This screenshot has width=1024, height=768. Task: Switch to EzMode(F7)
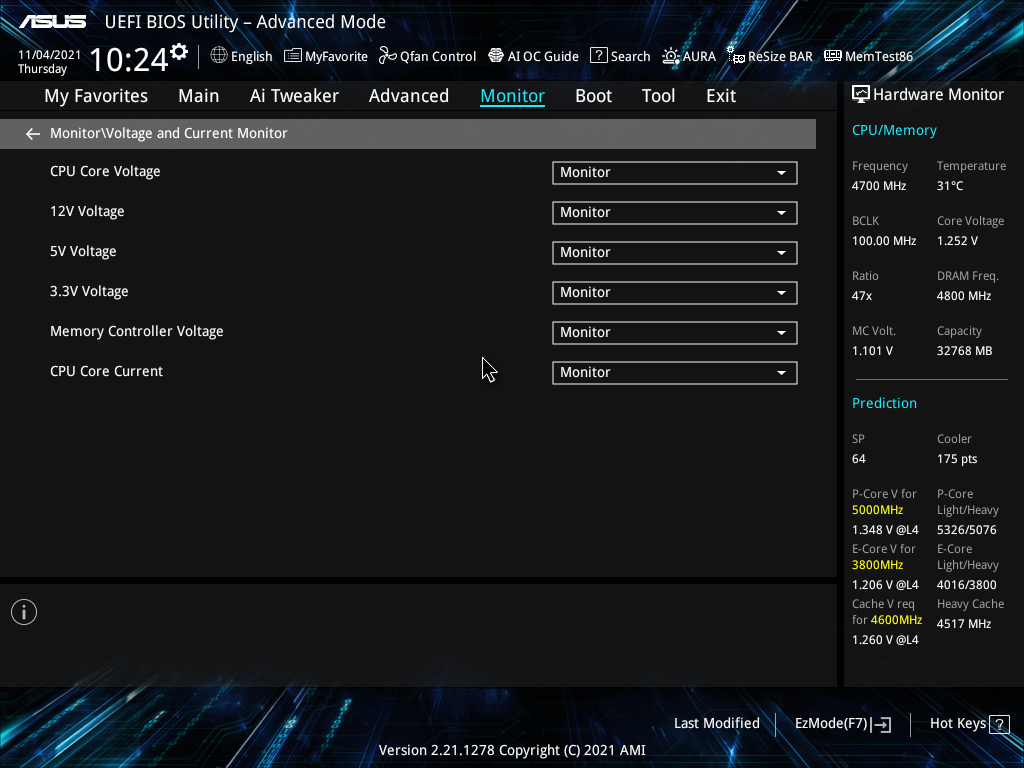click(x=831, y=724)
